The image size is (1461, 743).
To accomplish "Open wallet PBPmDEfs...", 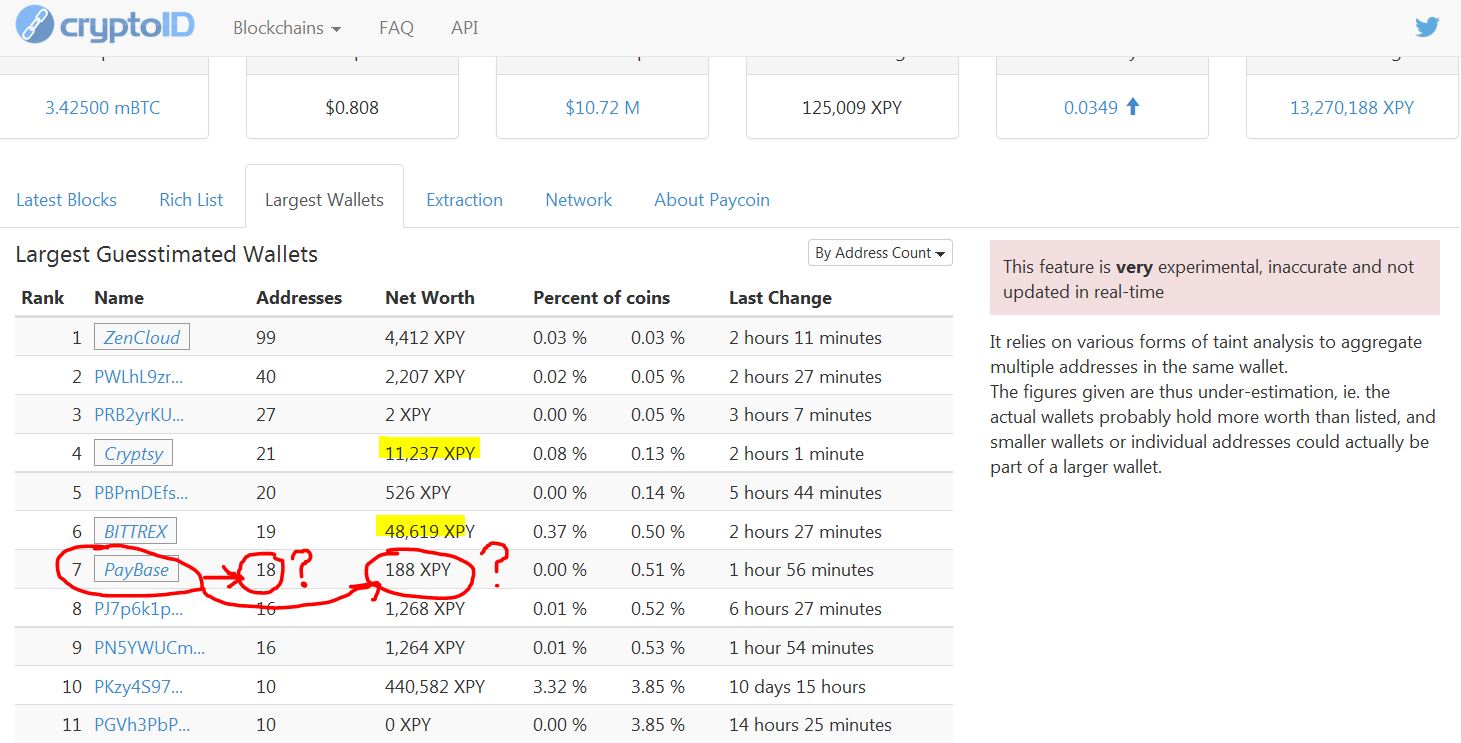I will [141, 492].
